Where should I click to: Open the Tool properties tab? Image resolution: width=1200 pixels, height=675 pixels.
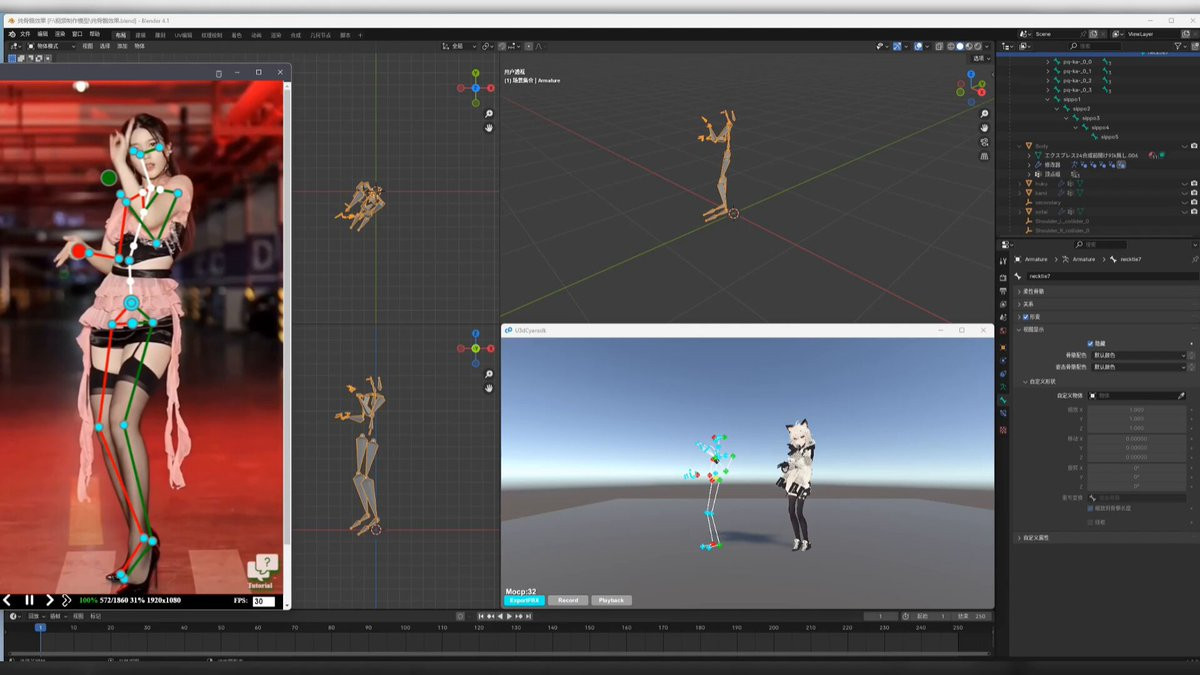(1003, 261)
